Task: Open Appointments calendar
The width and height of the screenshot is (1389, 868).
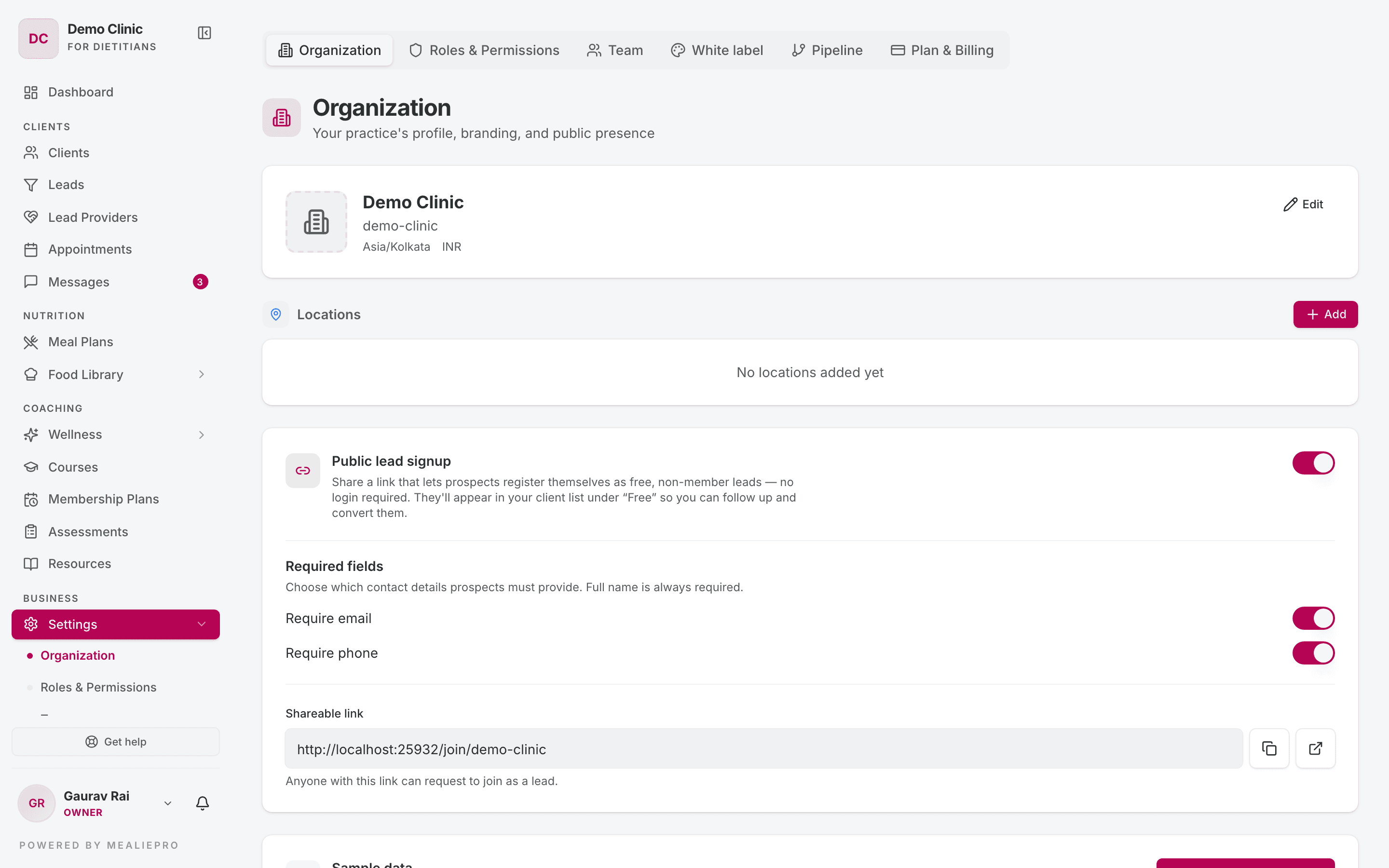Action: 116,249
